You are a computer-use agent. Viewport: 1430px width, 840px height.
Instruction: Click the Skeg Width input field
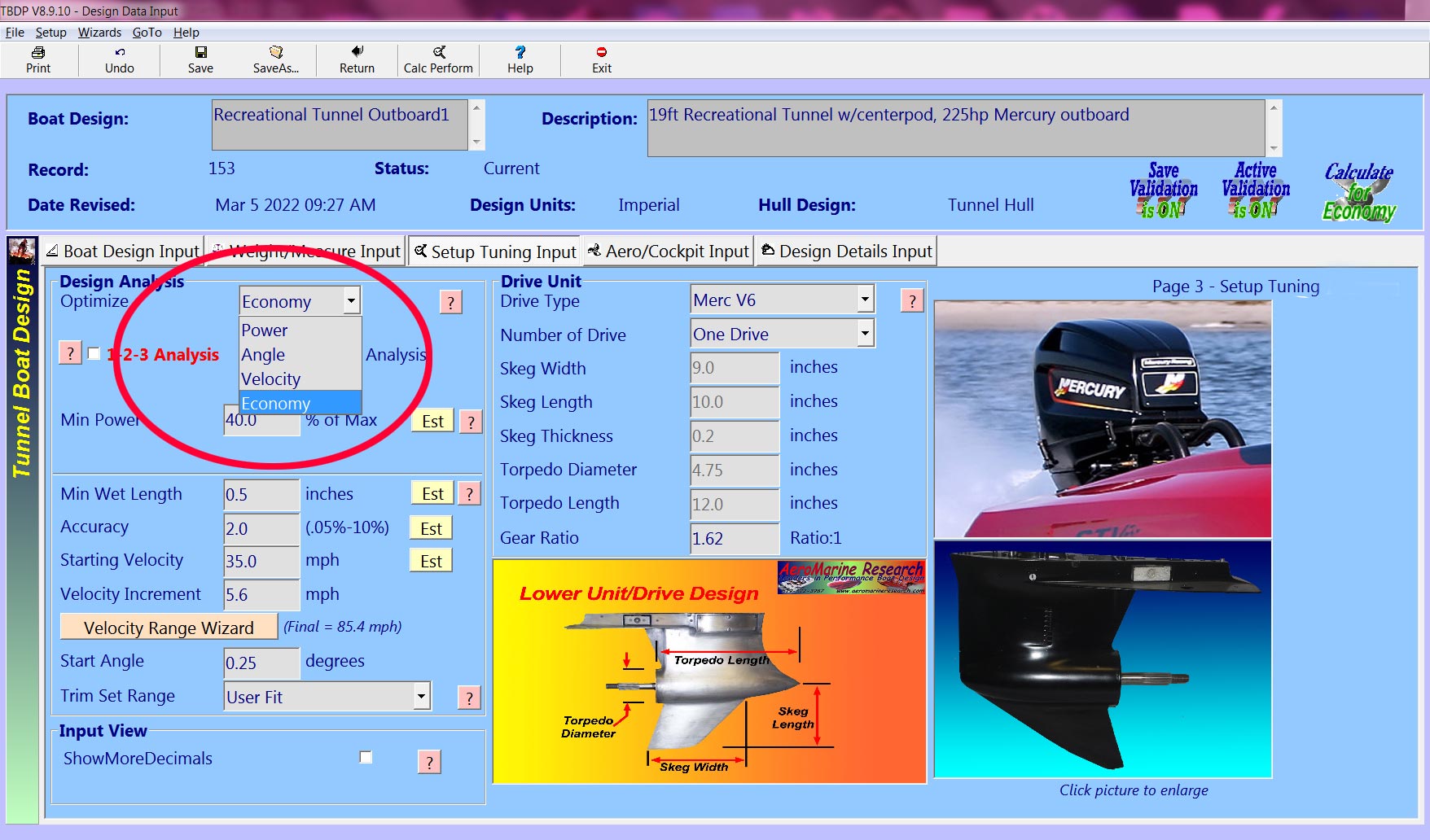[735, 368]
